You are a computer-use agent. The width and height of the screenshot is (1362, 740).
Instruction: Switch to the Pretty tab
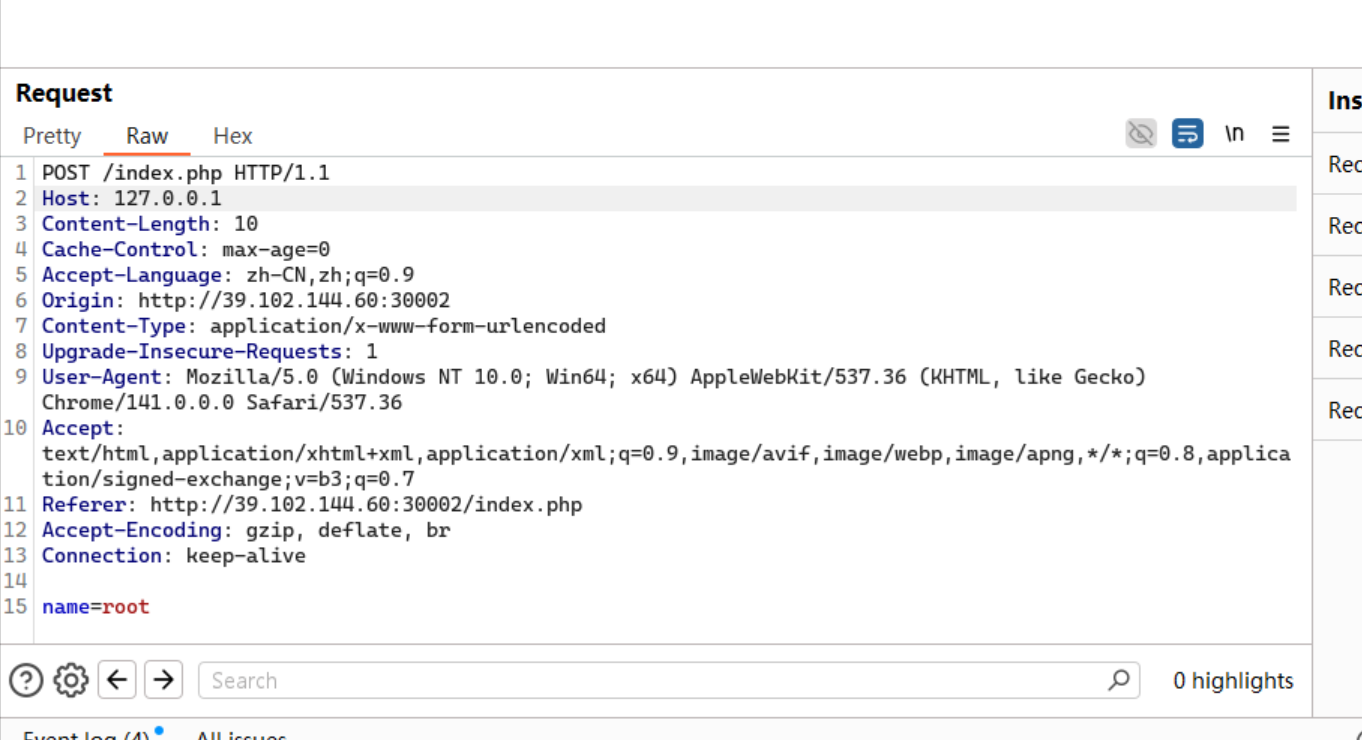pyautogui.click(x=51, y=135)
